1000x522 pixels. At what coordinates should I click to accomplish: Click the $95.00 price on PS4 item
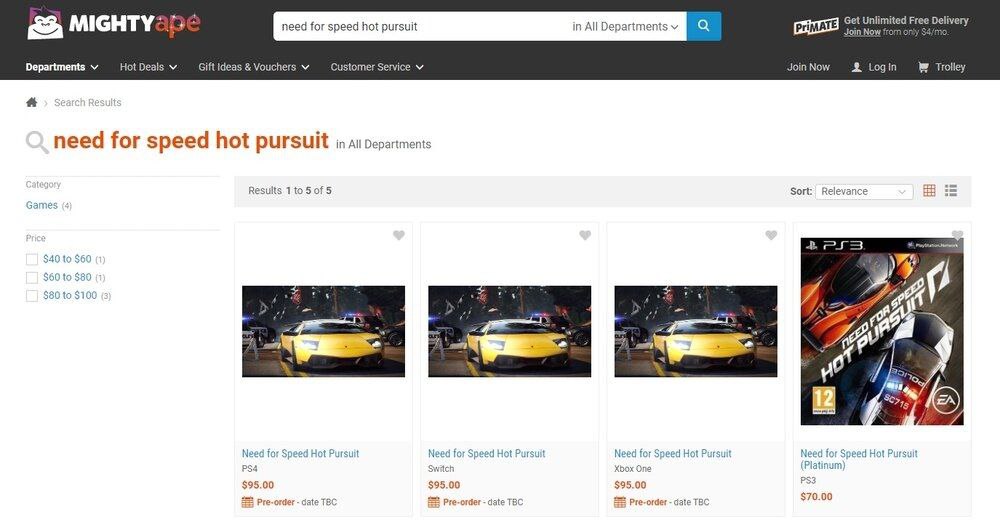[258, 485]
